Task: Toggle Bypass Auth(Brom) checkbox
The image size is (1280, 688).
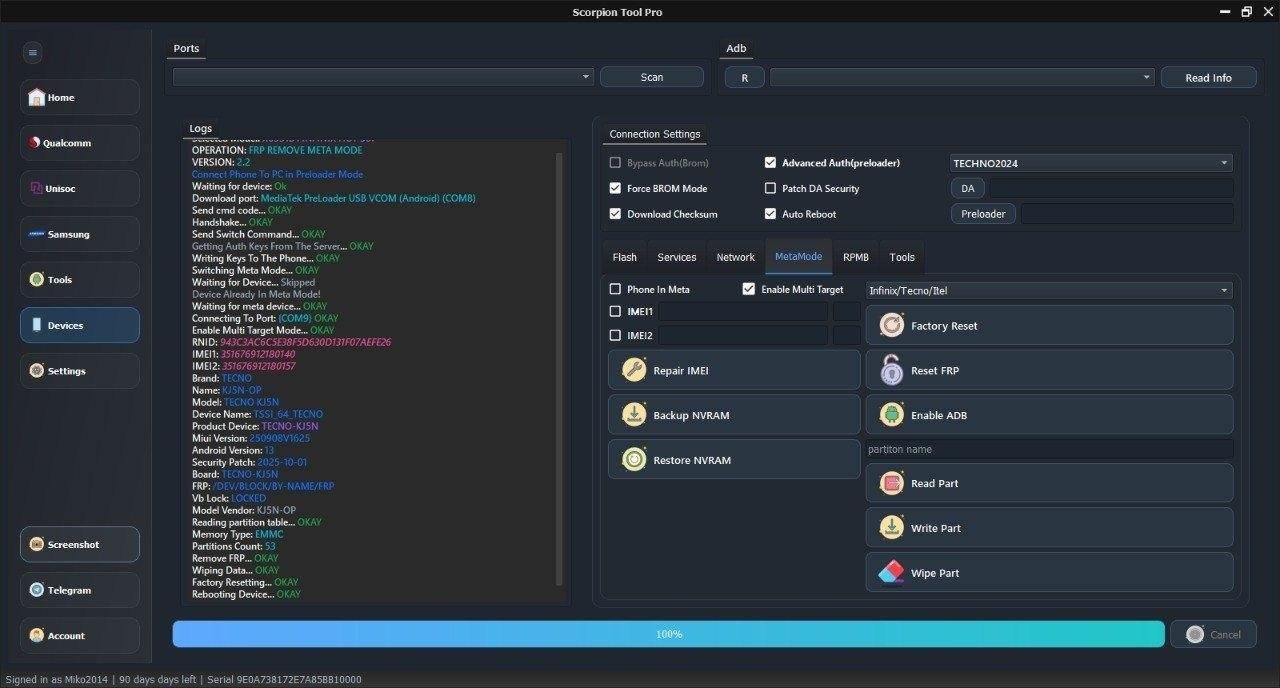Action: [615, 162]
